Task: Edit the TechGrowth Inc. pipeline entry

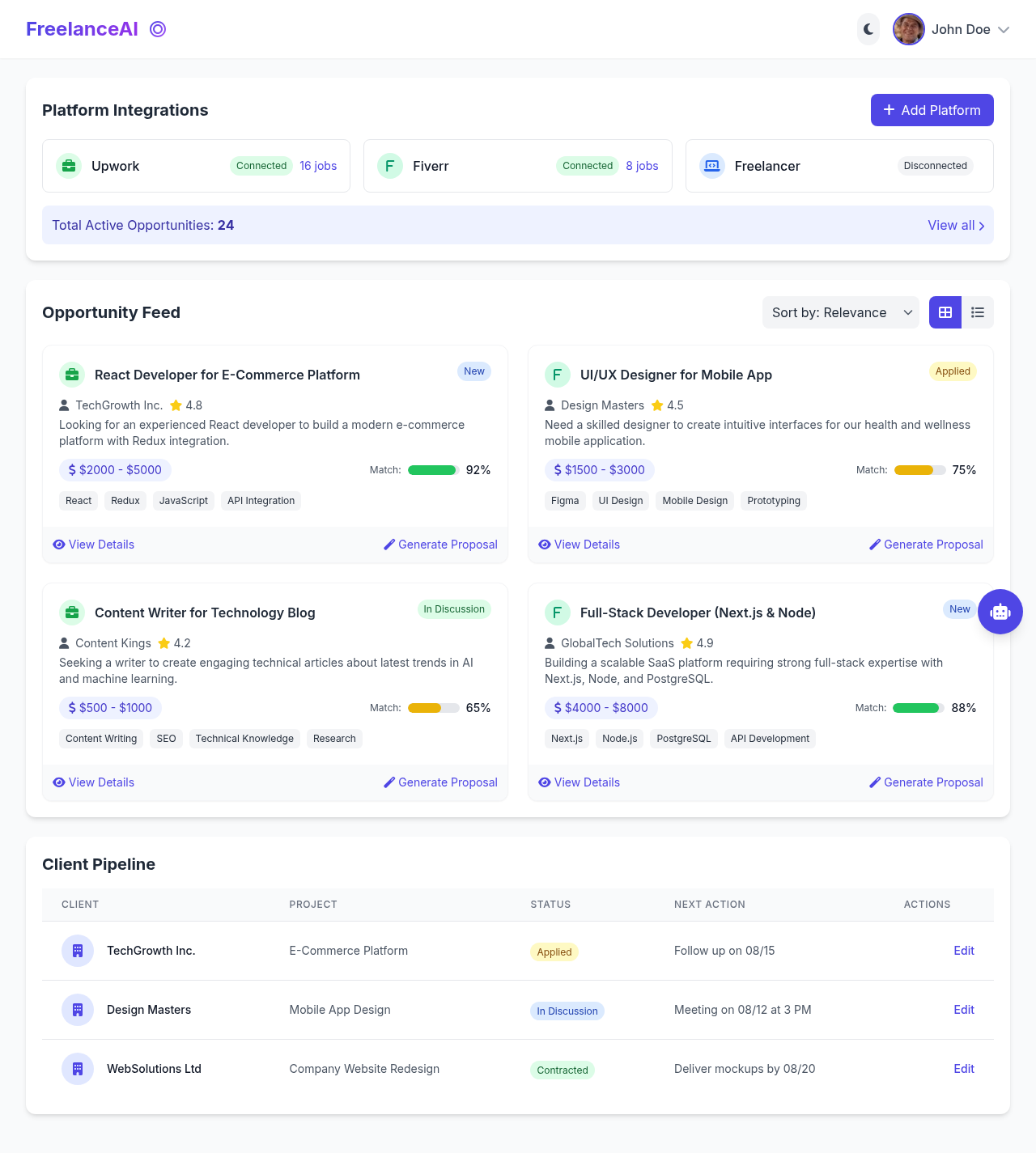Action: 963,951
